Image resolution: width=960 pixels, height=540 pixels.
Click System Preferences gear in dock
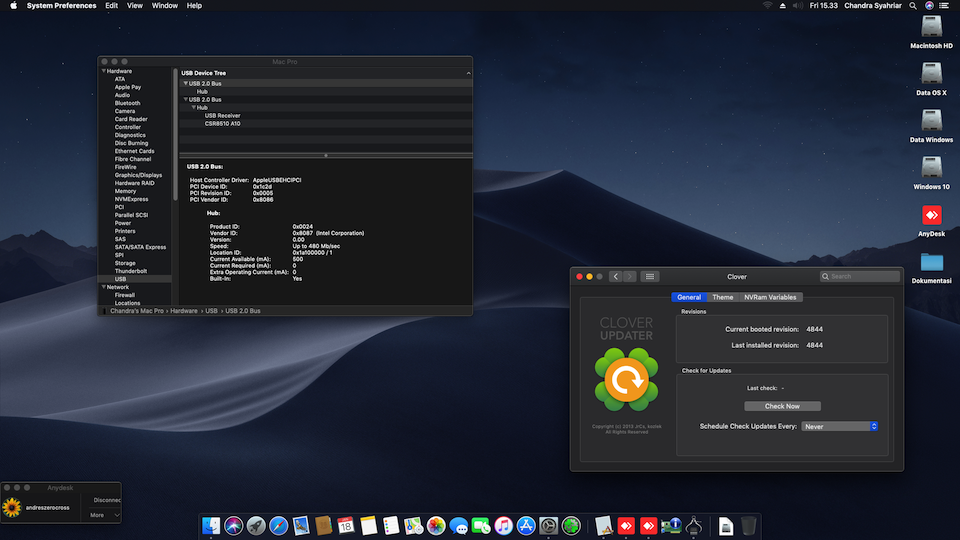(549, 526)
